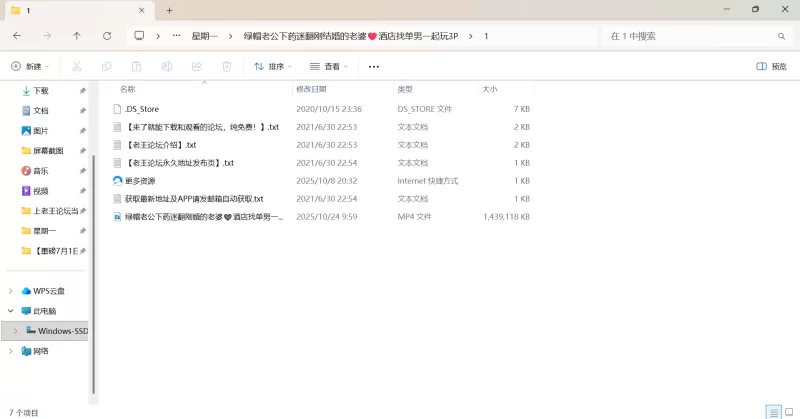Open the See more ellipsis menu
Screen dimensions: 800x419
[x=374, y=67]
